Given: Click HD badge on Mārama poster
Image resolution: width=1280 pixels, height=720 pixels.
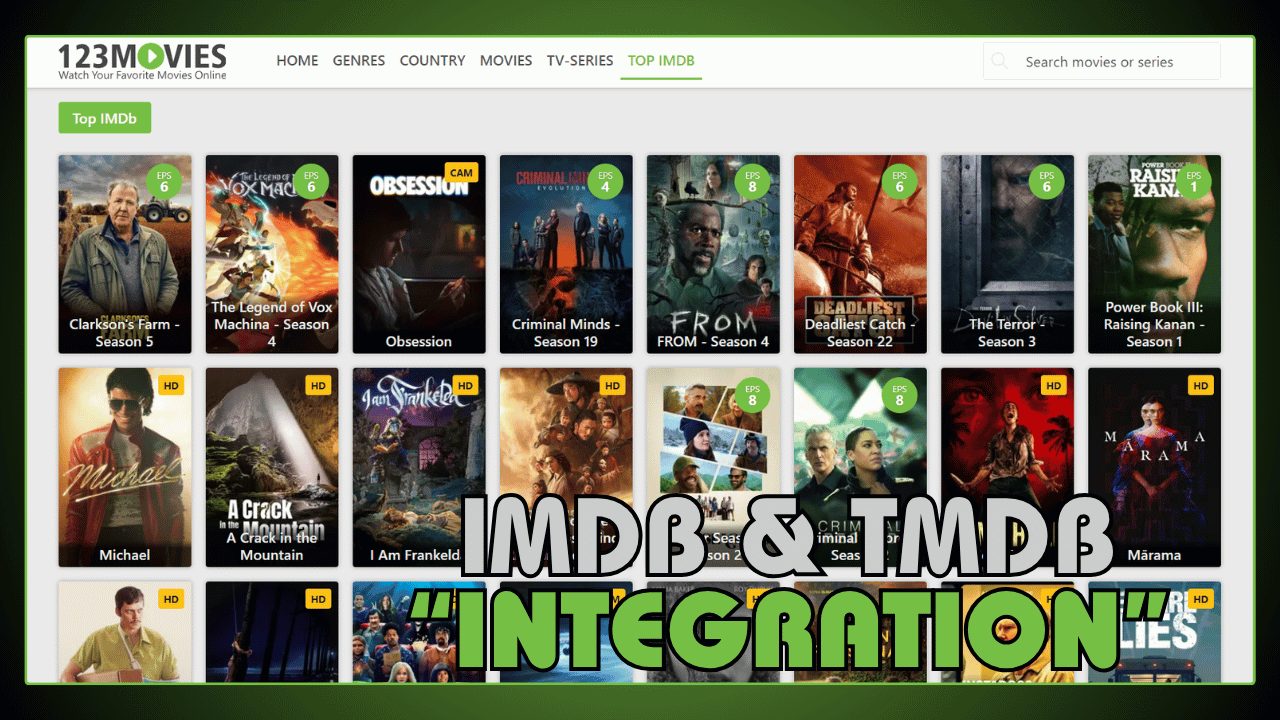Looking at the screenshot, I should (x=1200, y=385).
